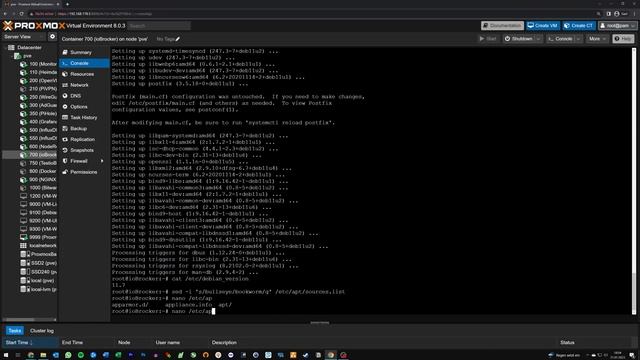Click the Resources cube icon
640x360 pixels.
65,74
